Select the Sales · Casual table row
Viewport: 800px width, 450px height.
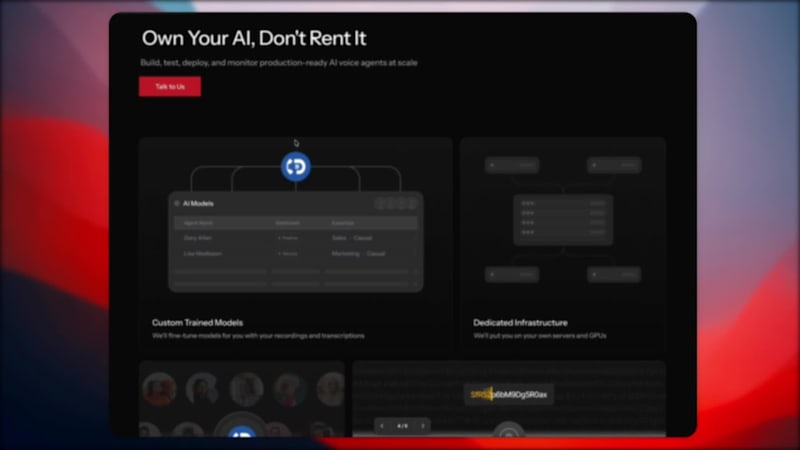(x=296, y=238)
